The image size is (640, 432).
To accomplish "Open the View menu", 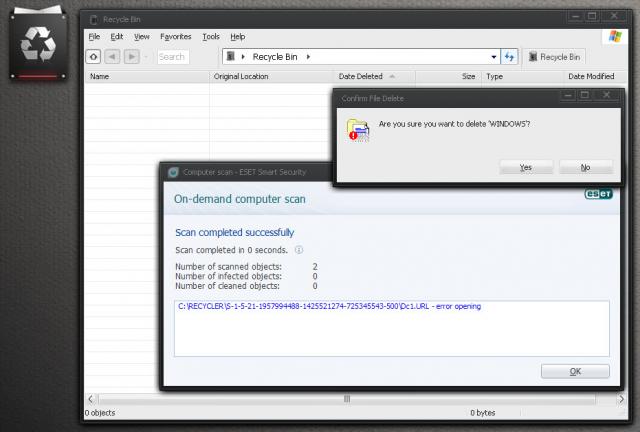I will coord(142,37).
